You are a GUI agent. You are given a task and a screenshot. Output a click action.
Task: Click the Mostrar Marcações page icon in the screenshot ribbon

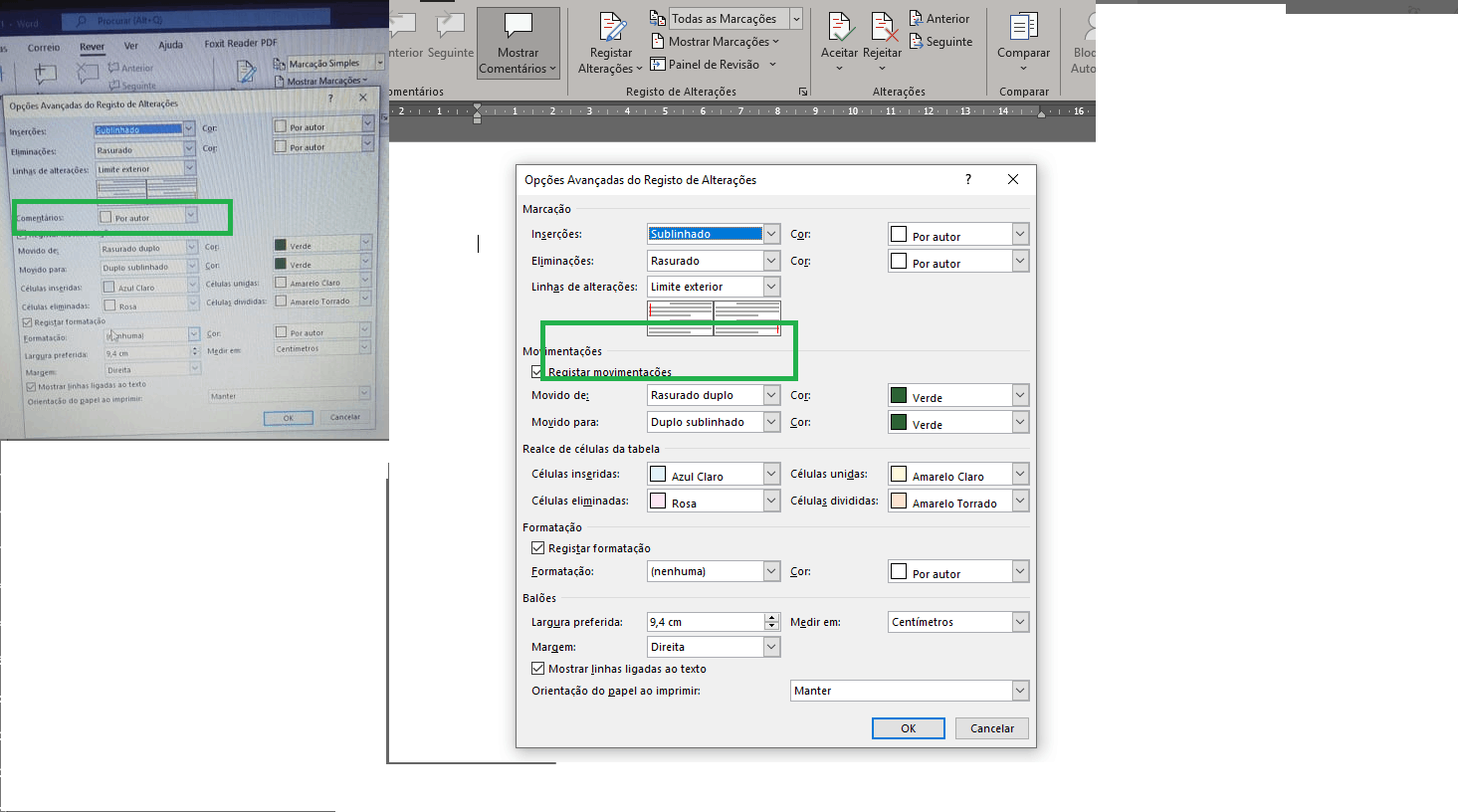pos(658,41)
